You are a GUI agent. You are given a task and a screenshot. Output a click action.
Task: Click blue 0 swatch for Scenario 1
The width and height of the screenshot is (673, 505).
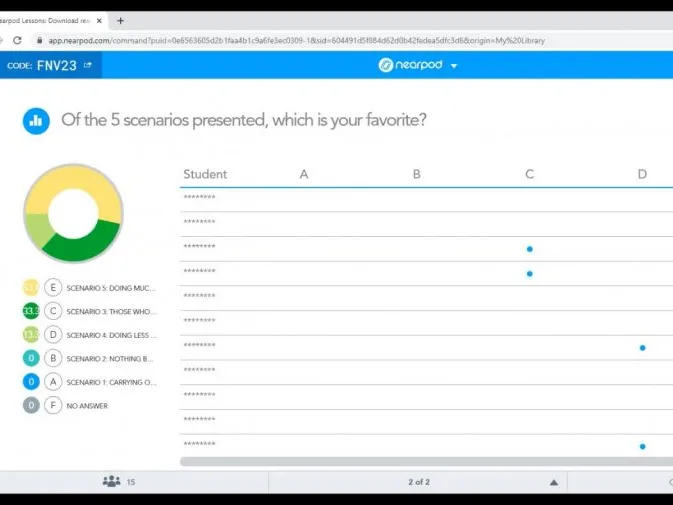[31, 381]
